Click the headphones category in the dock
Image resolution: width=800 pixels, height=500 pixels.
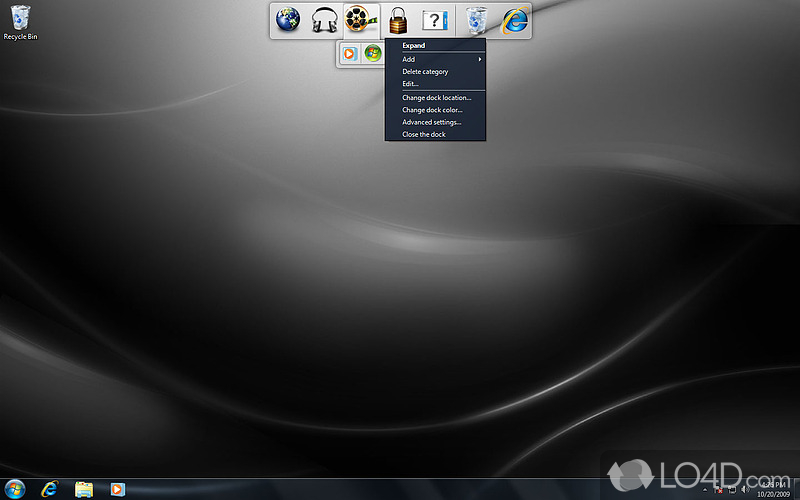pyautogui.click(x=324, y=20)
